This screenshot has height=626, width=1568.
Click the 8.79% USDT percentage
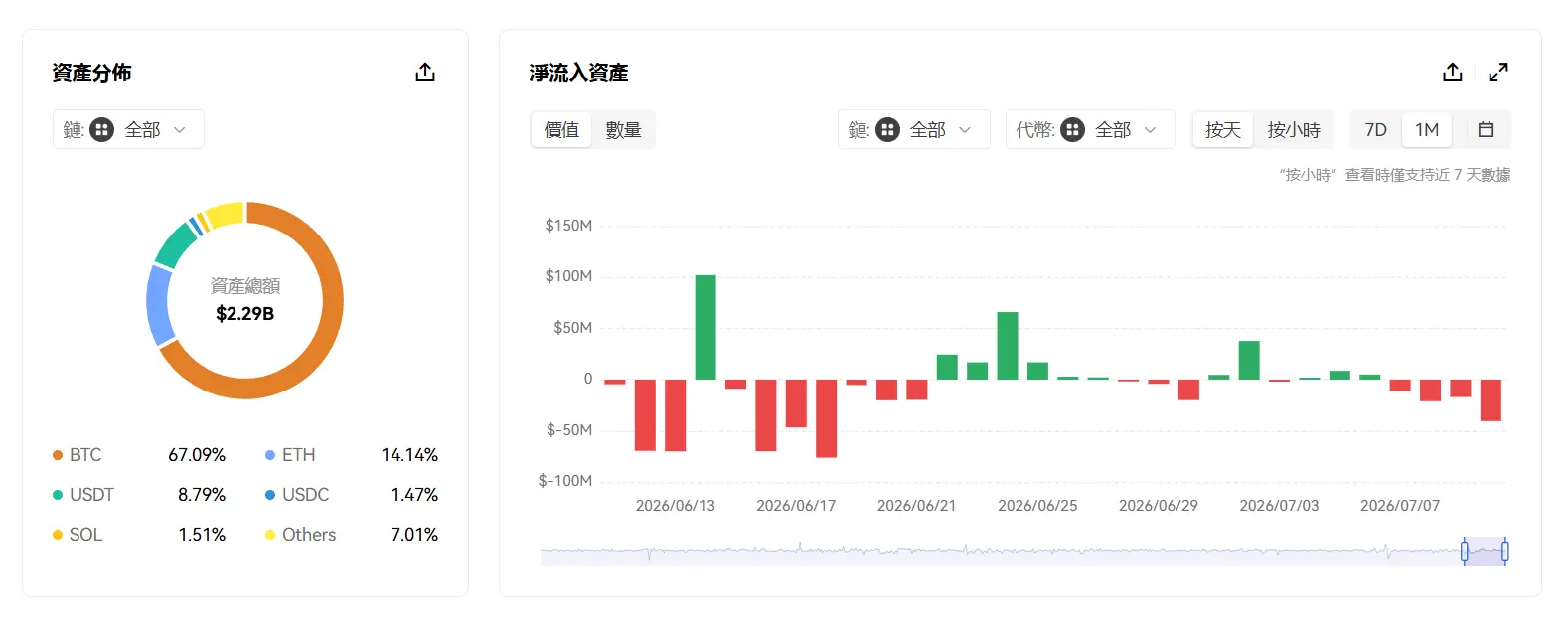click(x=202, y=495)
